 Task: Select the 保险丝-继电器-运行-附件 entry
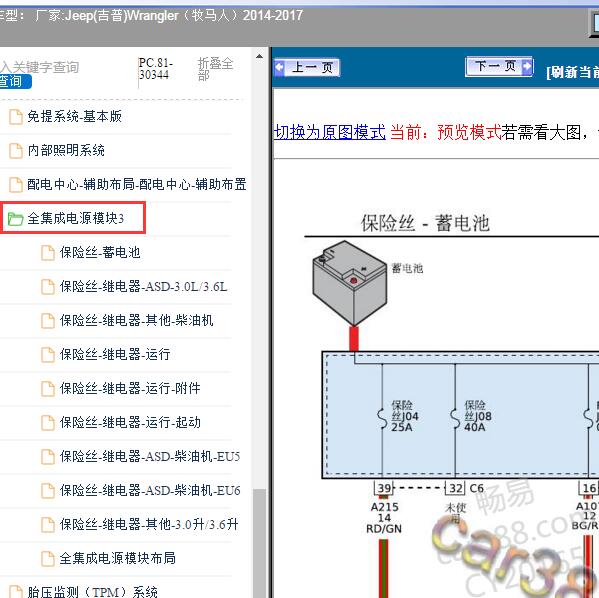pyautogui.click(x=130, y=388)
